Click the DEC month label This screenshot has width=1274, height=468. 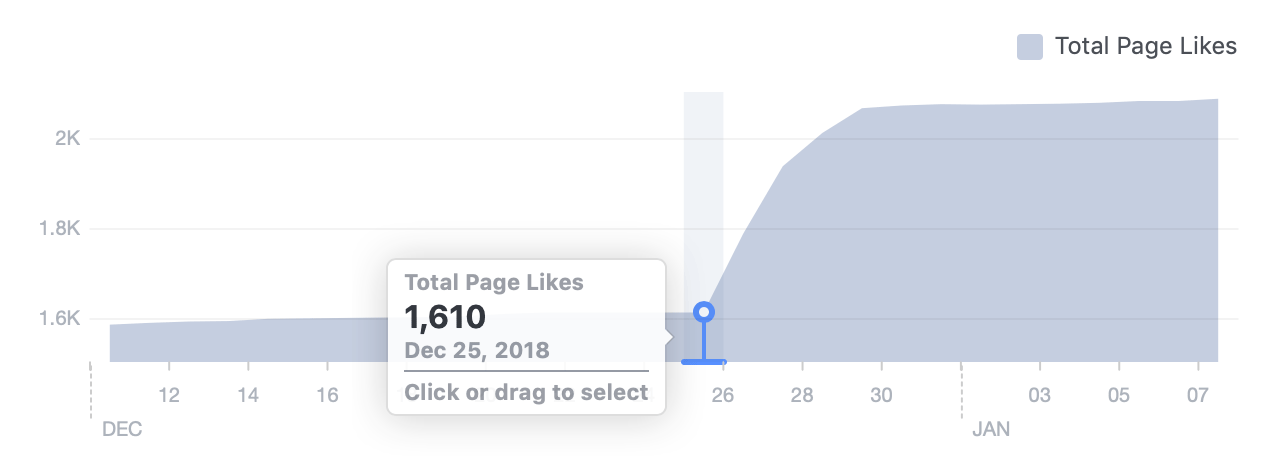(x=122, y=429)
